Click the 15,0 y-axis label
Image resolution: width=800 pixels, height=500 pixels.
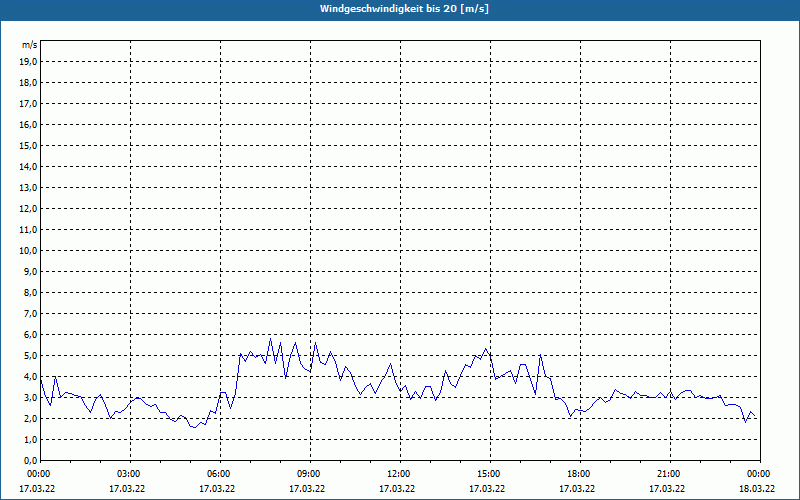(x=29, y=145)
